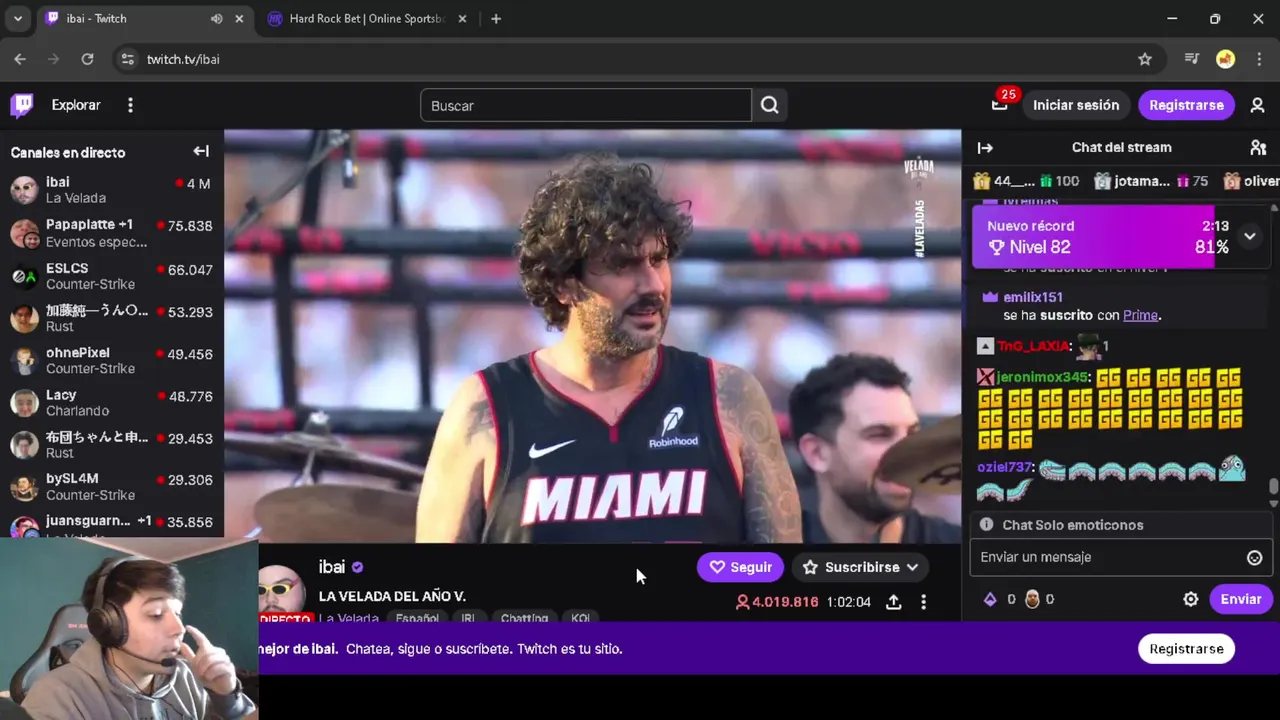The image size is (1280, 720).
Task: Click the Buscar search field
Action: [x=586, y=105]
